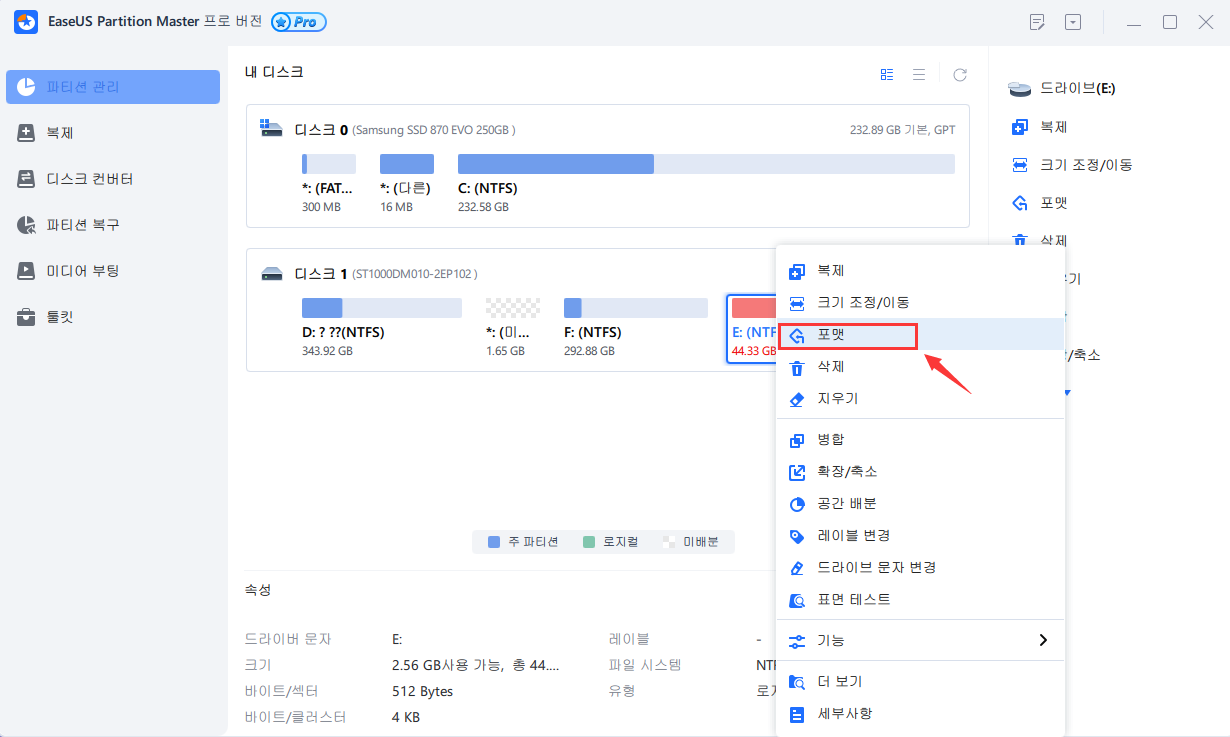The width and height of the screenshot is (1230, 737).
Task: Select 포맷 in the right action panel
Action: (1050, 202)
